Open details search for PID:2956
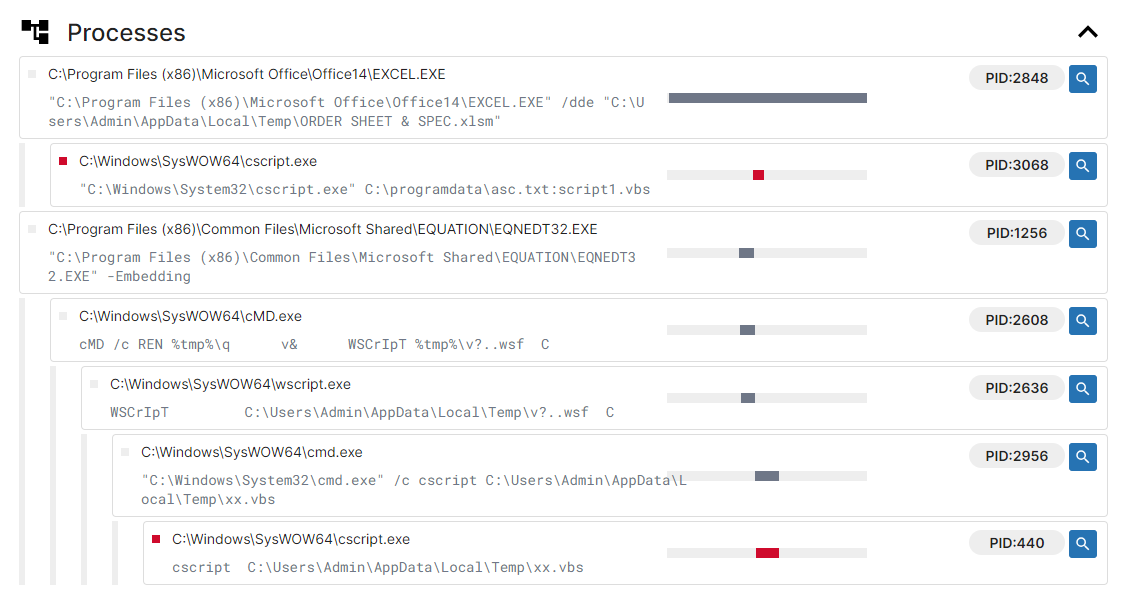 pos(1082,457)
